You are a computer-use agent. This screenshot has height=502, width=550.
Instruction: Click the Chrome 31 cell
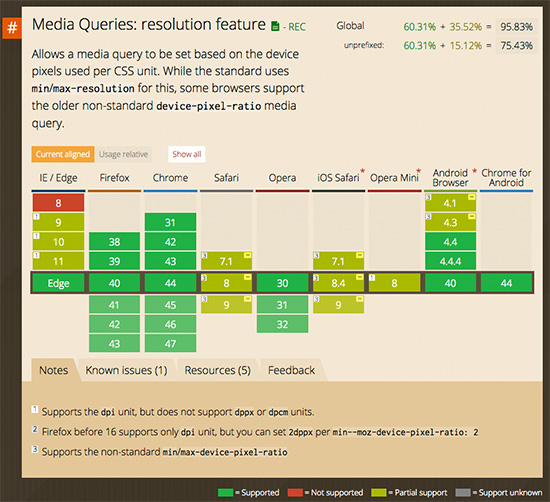point(170,222)
